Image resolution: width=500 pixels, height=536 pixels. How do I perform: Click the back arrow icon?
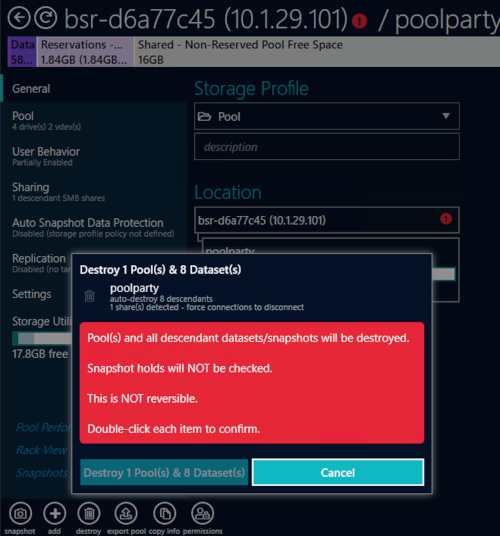(x=19, y=18)
